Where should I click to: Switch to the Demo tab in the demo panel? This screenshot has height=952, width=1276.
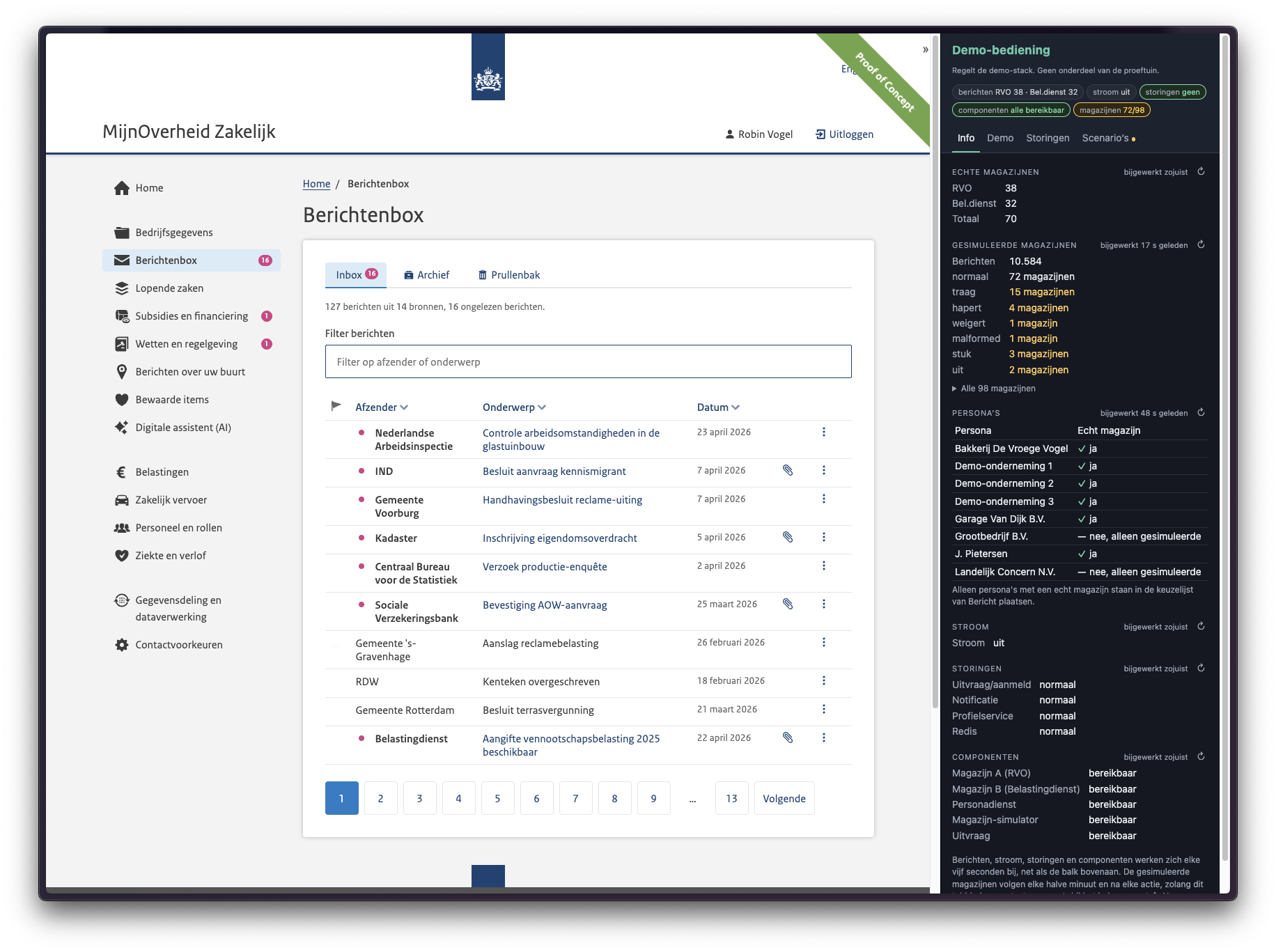1000,138
